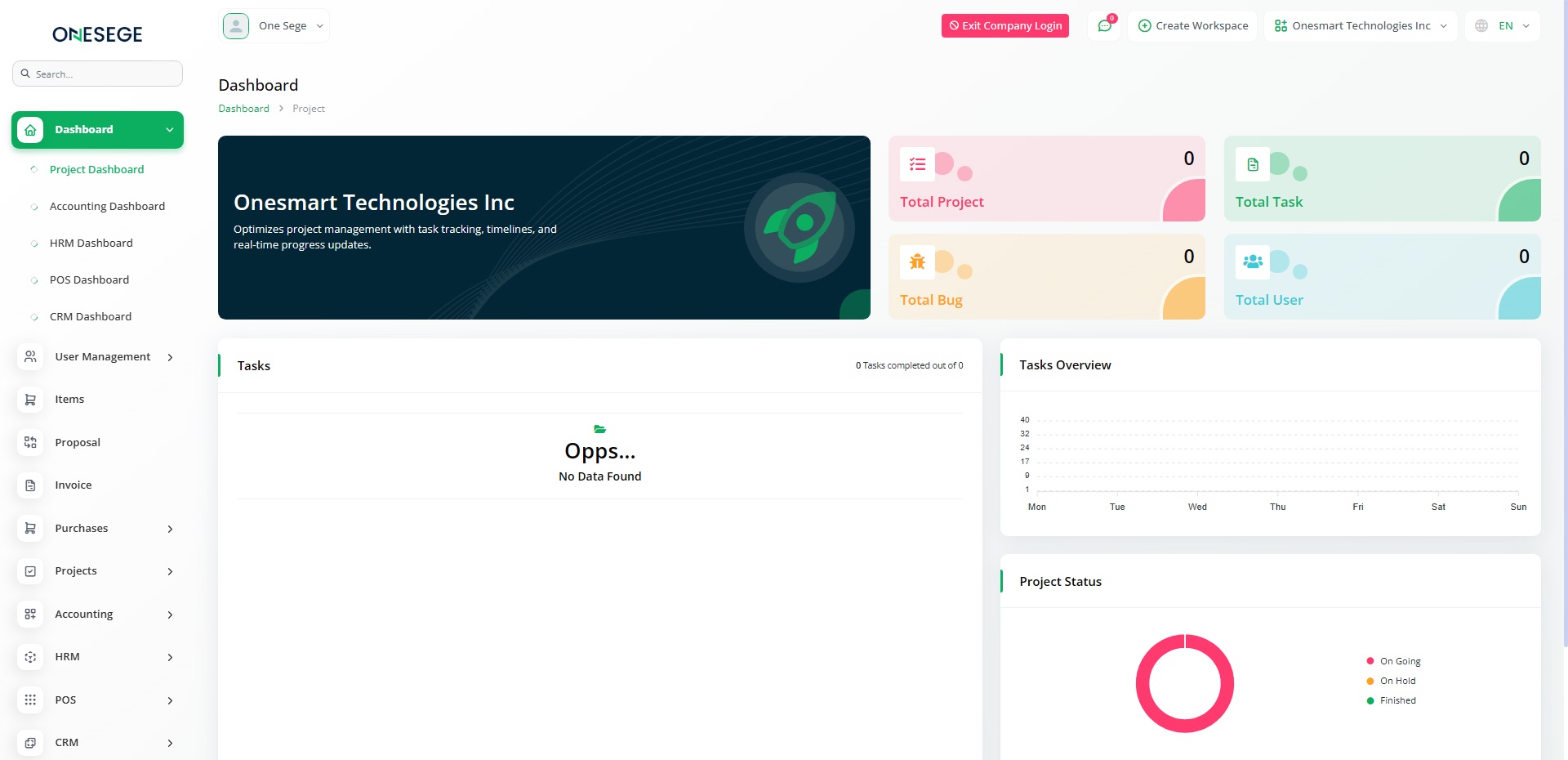Click the POS grid icon in sidebar

(x=30, y=700)
